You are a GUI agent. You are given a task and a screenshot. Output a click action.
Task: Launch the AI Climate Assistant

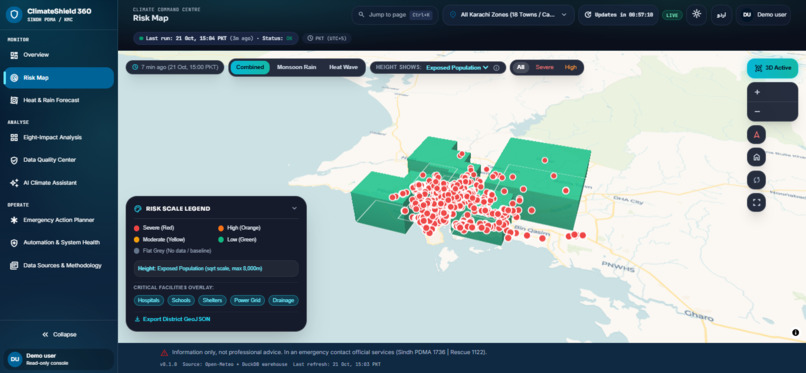(58, 182)
